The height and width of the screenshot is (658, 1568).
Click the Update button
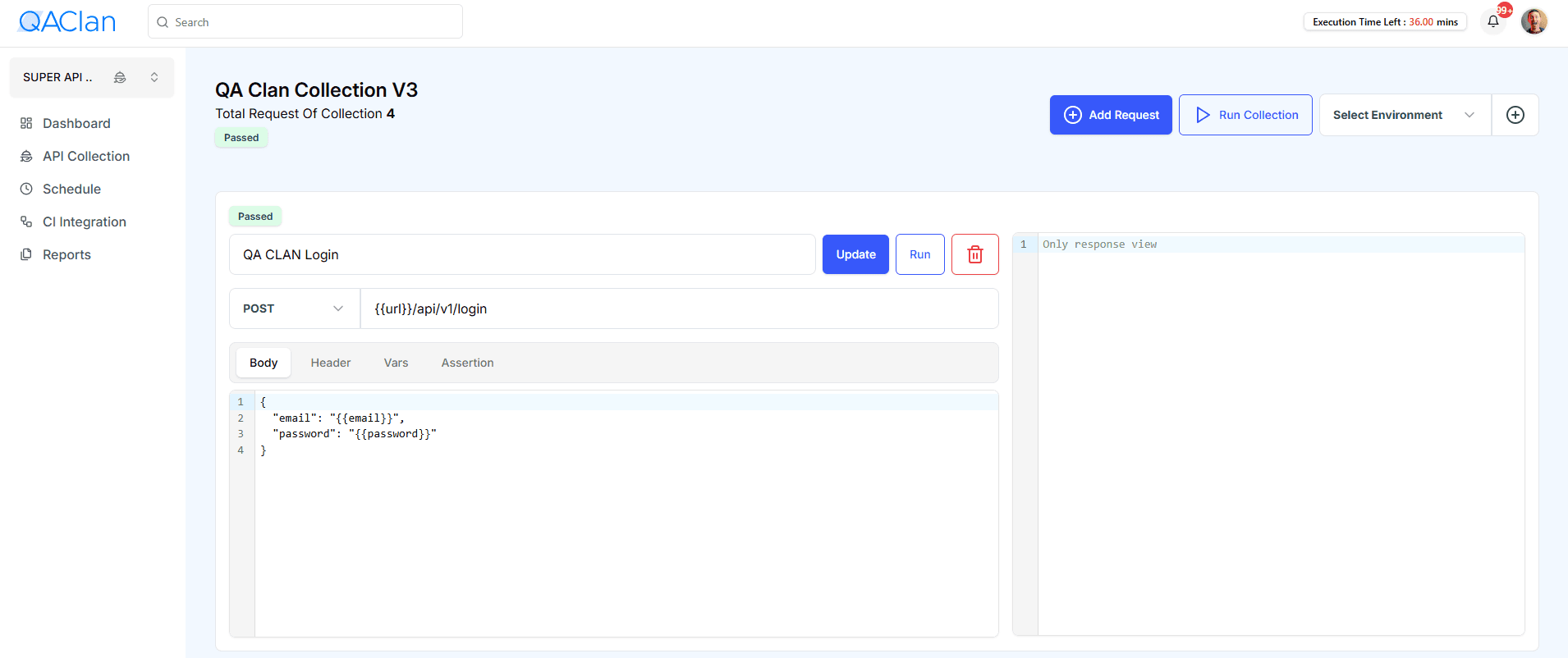point(855,254)
